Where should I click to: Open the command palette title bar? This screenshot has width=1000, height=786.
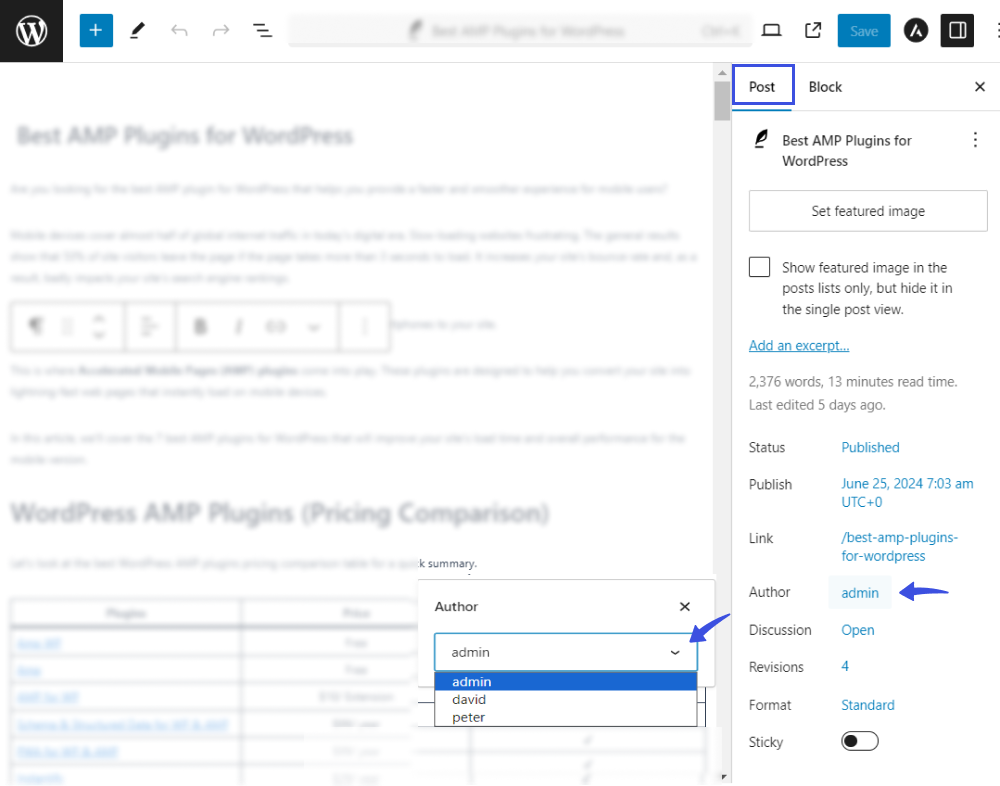pos(520,30)
